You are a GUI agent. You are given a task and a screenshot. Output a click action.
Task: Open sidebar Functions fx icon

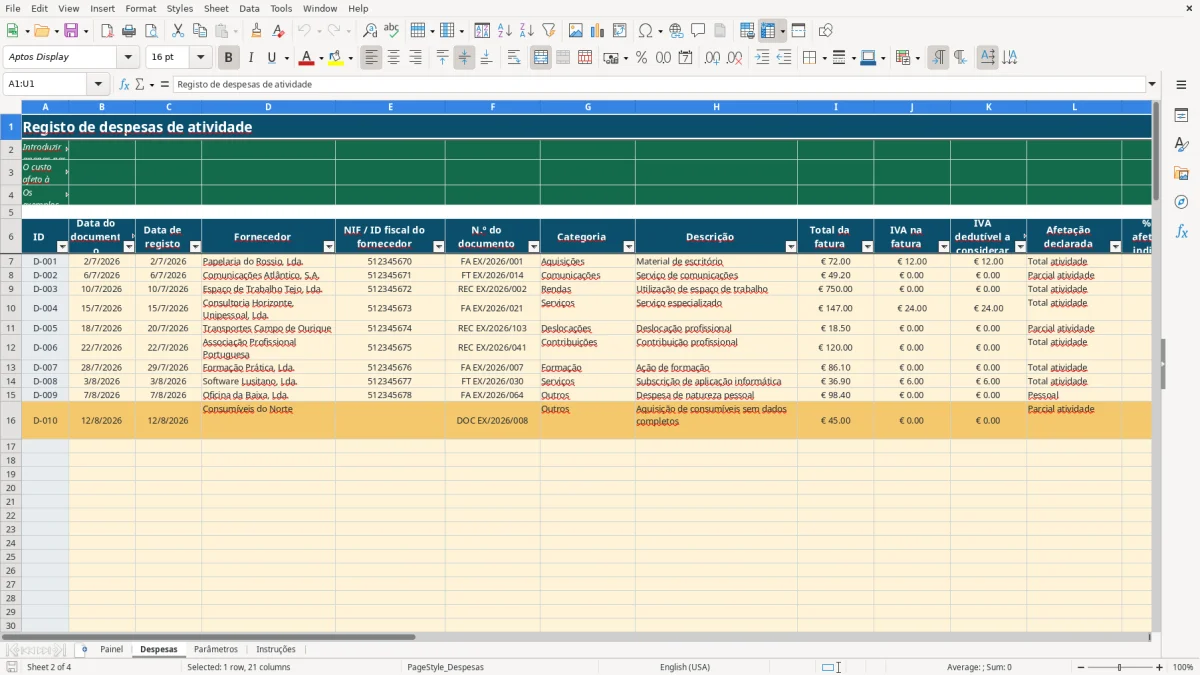(1181, 231)
